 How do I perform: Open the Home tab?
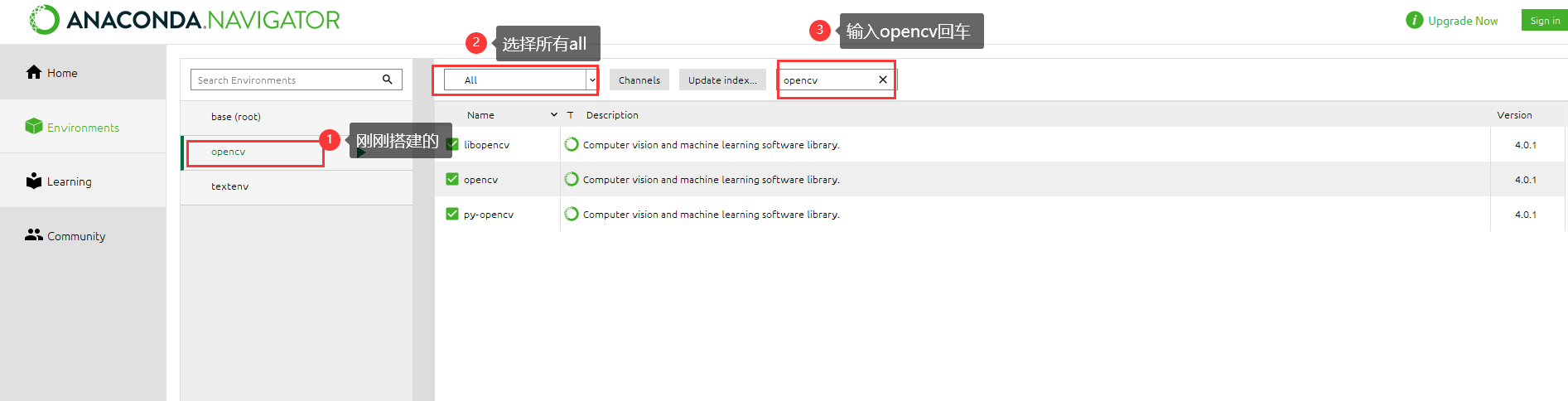[83, 73]
